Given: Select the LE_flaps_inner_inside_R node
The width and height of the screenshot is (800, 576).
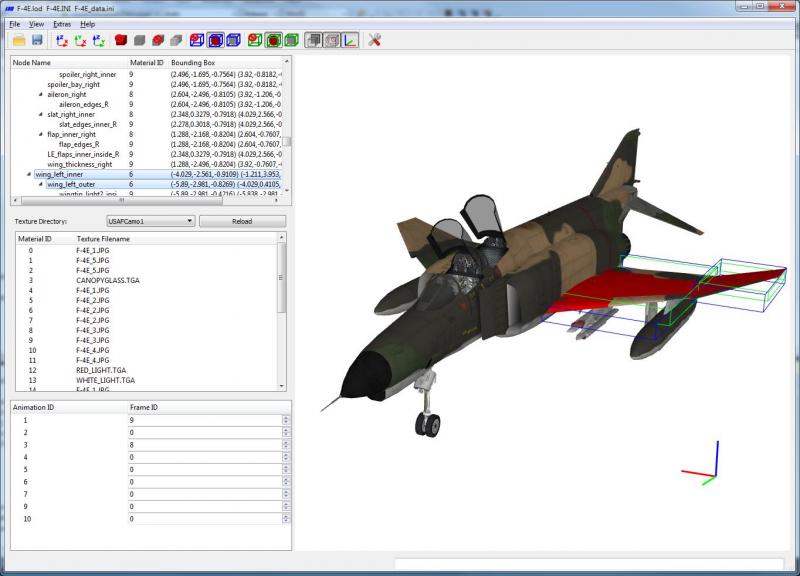Looking at the screenshot, I should pyautogui.click(x=83, y=154).
